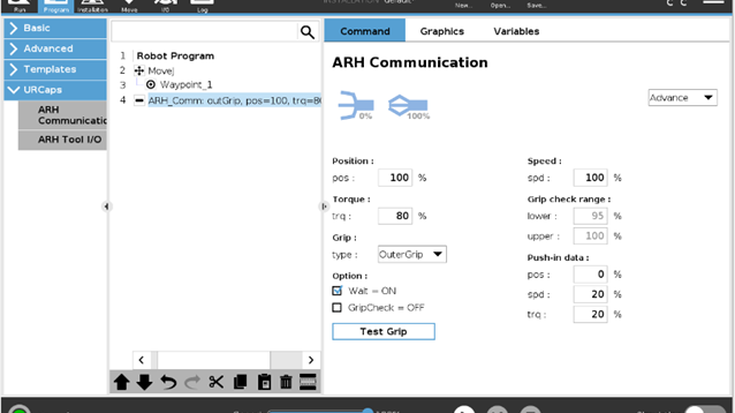Image resolution: width=735 pixels, height=413 pixels.
Task: Switch to the Graphics tab
Action: coord(442,31)
